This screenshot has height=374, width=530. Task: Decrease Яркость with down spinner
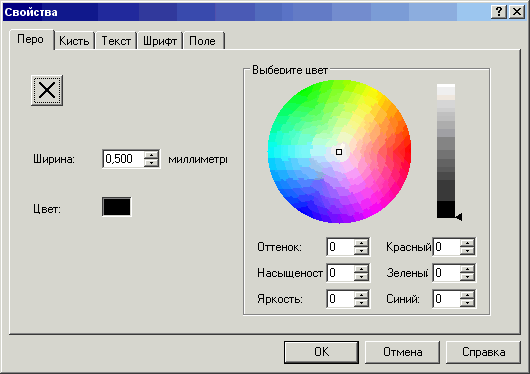tap(361, 303)
